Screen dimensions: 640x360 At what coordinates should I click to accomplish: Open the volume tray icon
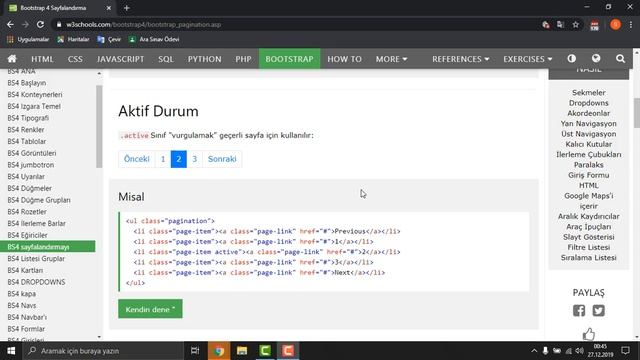coord(580,351)
